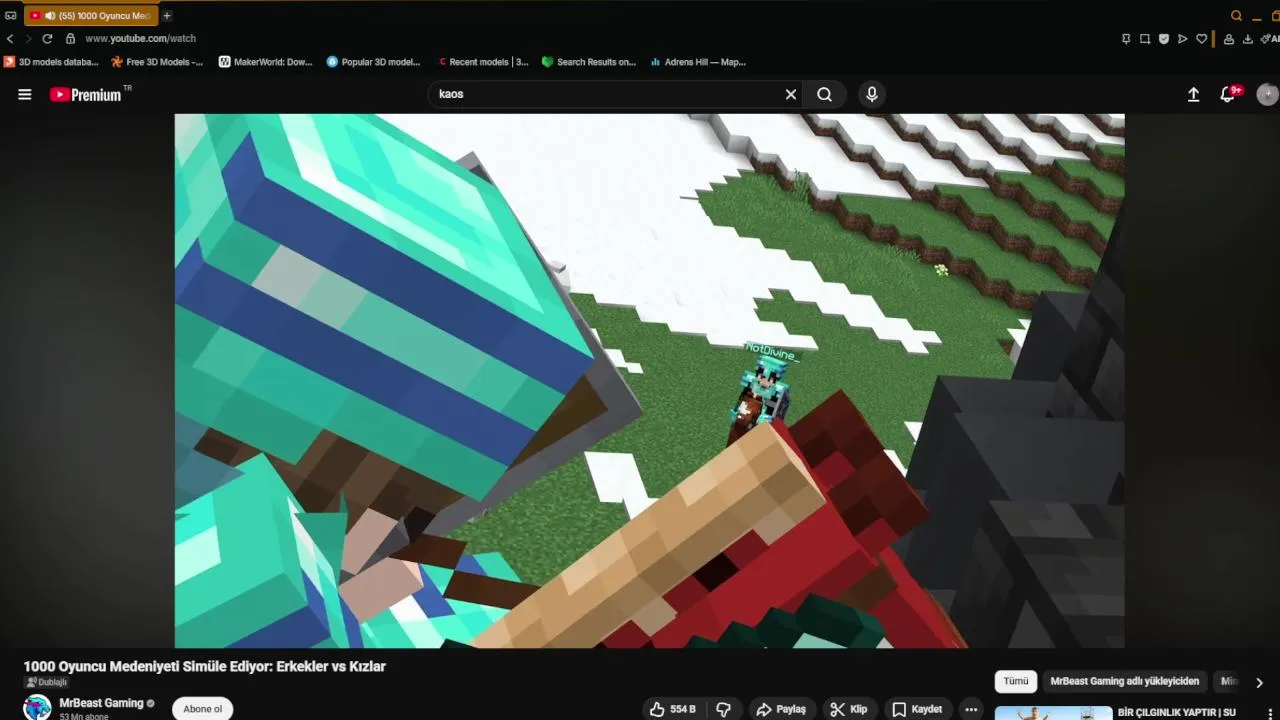The width and height of the screenshot is (1280, 720).
Task: Click the 'Dublajlı' dubbed label
Action: [x=46, y=682]
